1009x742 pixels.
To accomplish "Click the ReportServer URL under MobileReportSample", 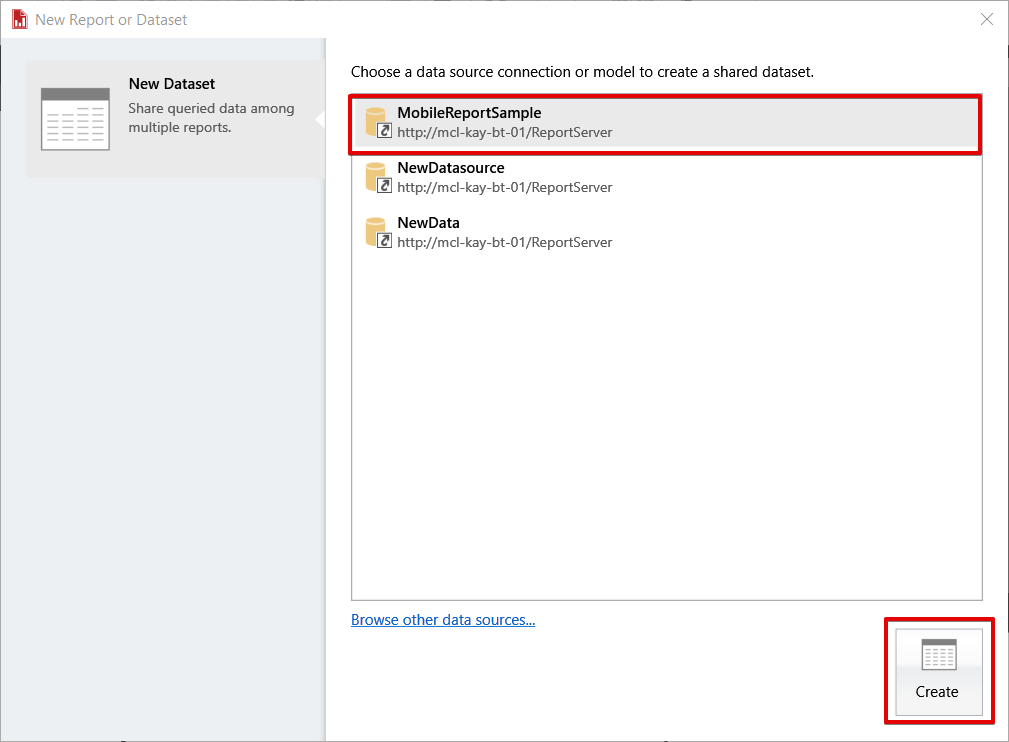I will (504, 132).
